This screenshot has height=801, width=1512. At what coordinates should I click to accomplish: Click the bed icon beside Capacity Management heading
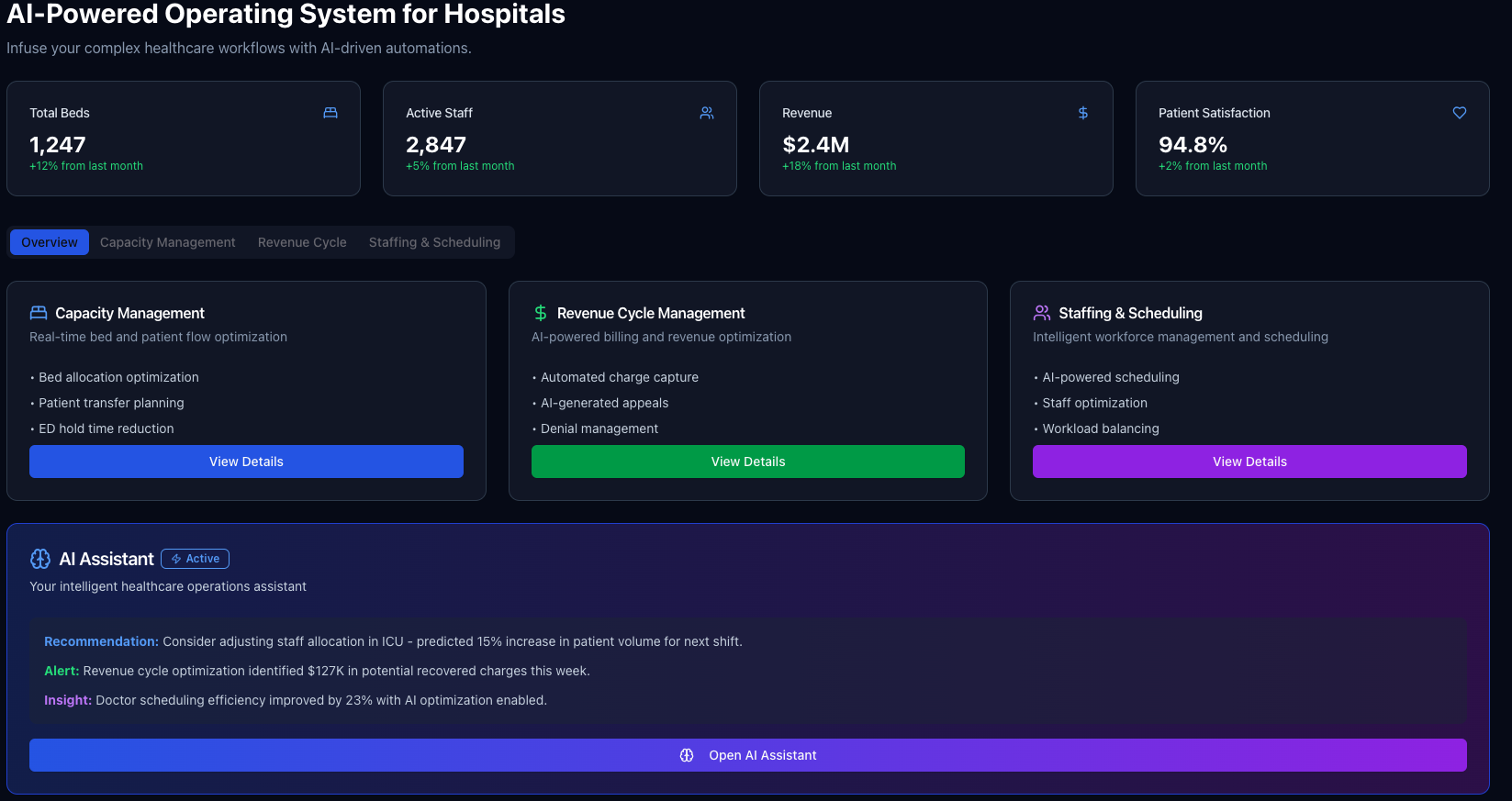(x=39, y=313)
